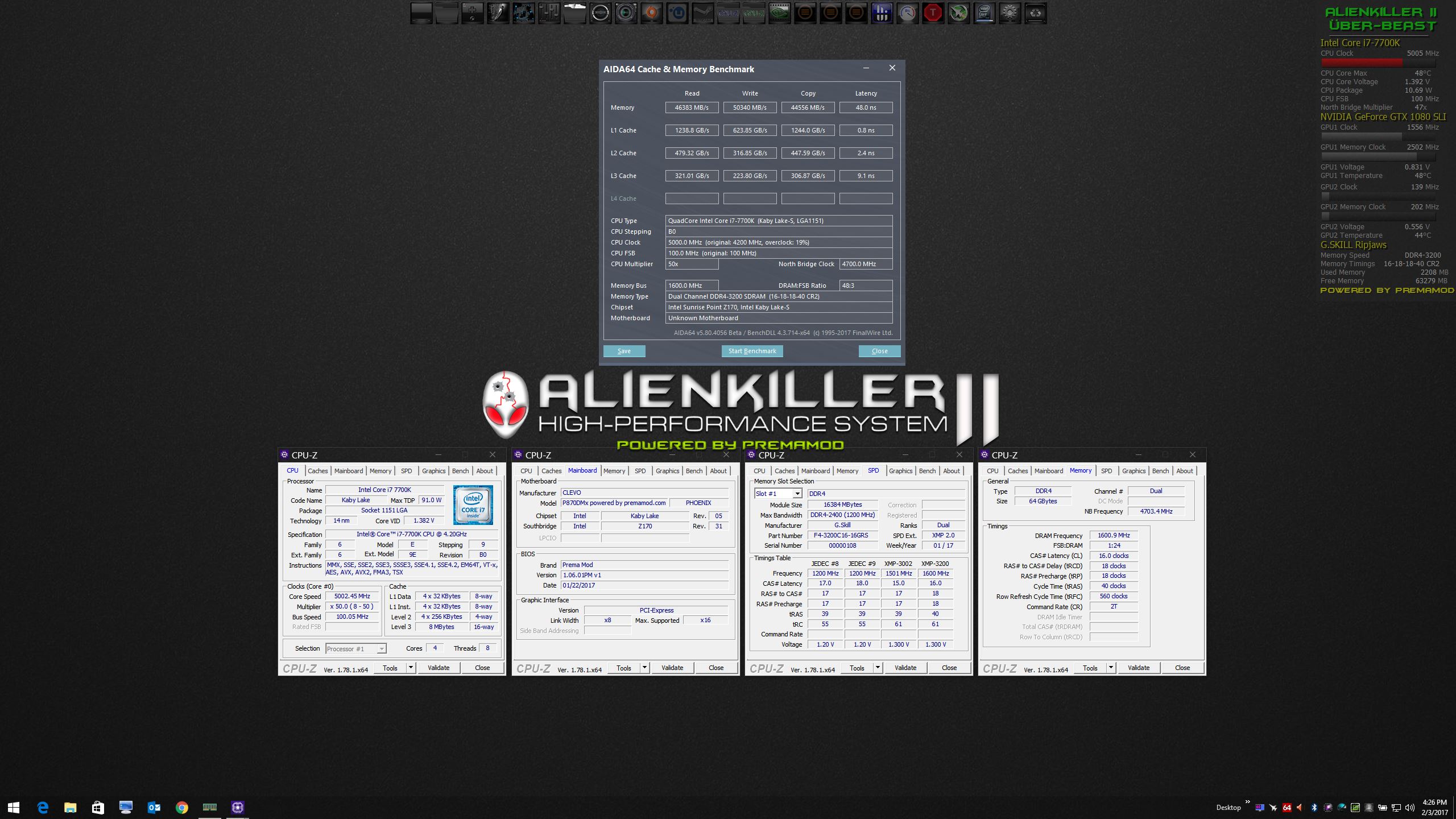1456x819 pixels.
Task: Click Save in AIDA64 benchmark window
Action: [624, 351]
